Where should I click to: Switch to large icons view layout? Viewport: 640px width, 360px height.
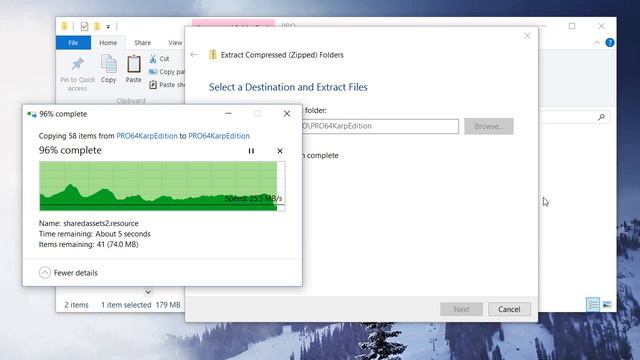tap(607, 304)
